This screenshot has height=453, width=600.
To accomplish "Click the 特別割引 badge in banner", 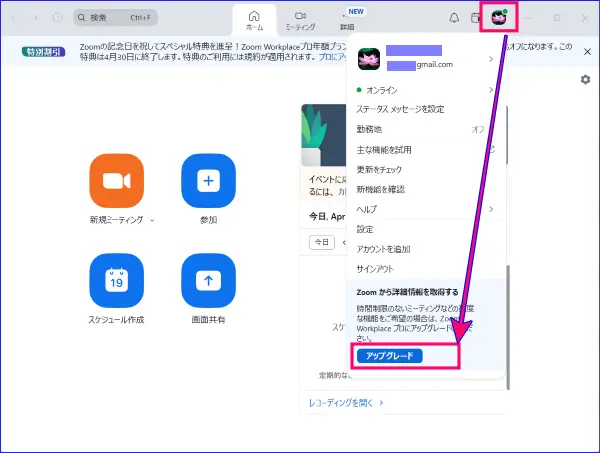I will (x=44, y=52).
